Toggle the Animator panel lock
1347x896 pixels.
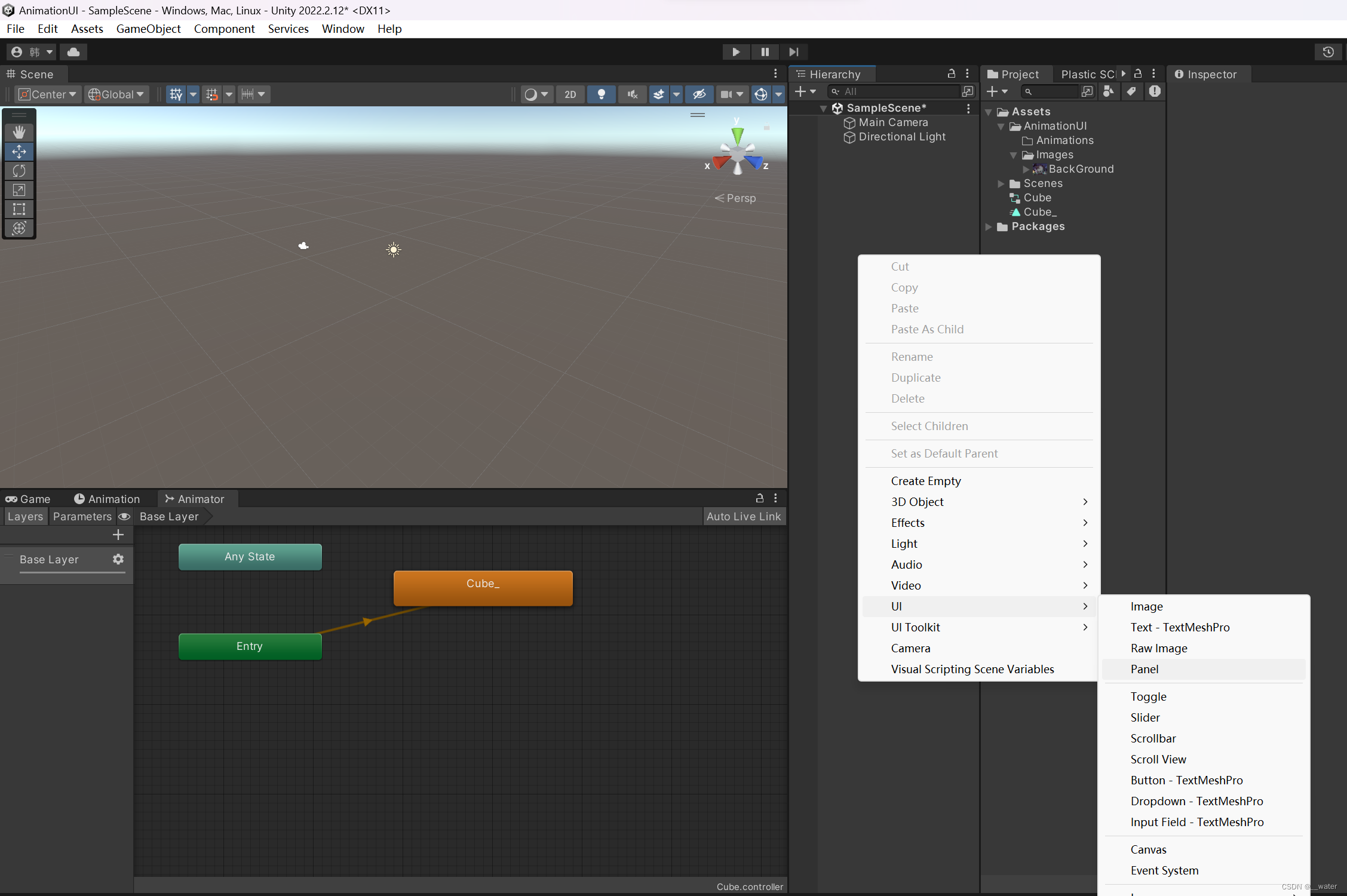tap(760, 498)
